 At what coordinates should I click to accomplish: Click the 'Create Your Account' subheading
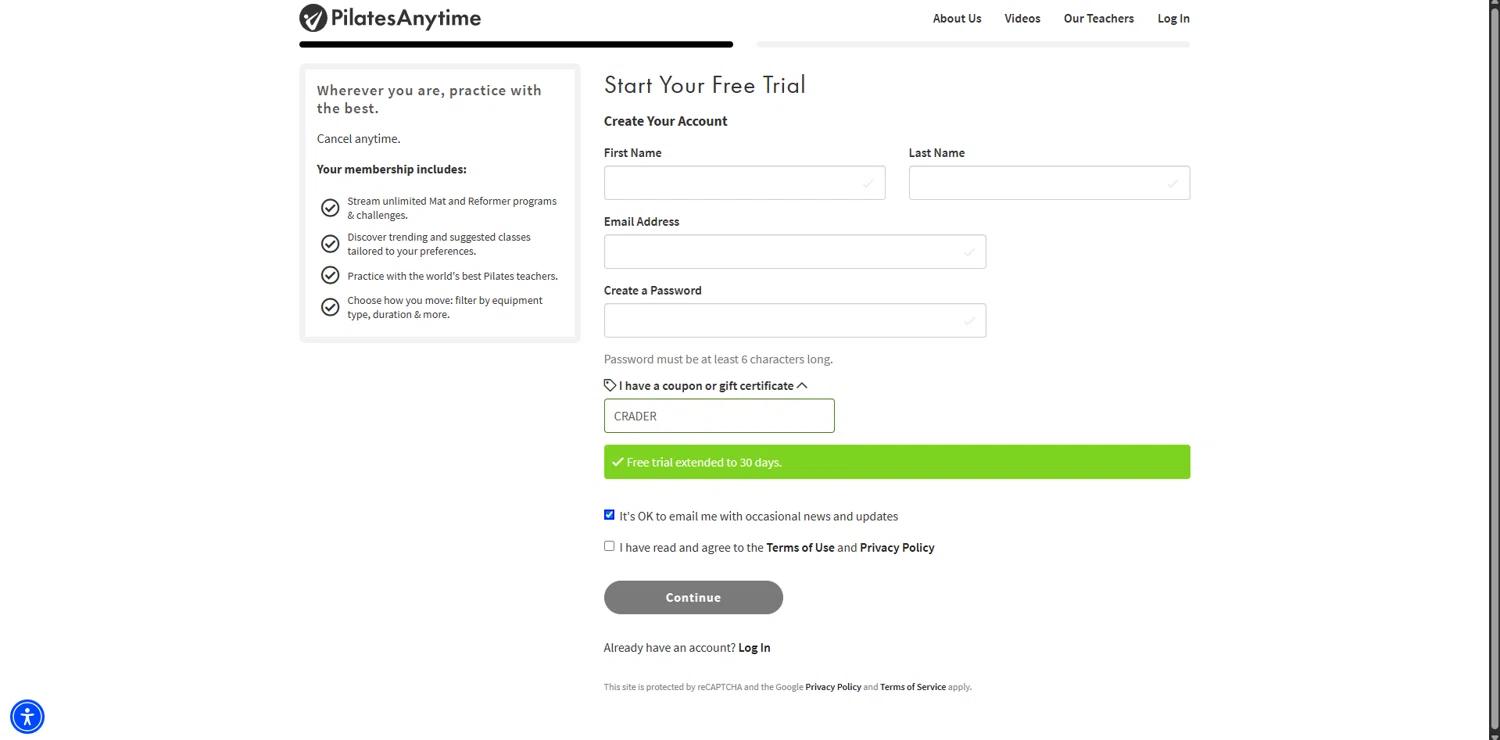(665, 121)
